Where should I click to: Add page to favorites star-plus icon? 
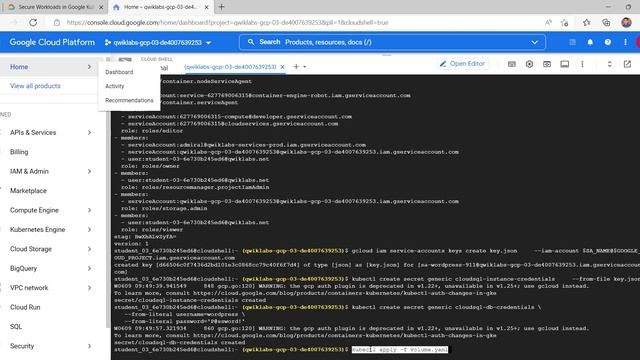point(565,22)
